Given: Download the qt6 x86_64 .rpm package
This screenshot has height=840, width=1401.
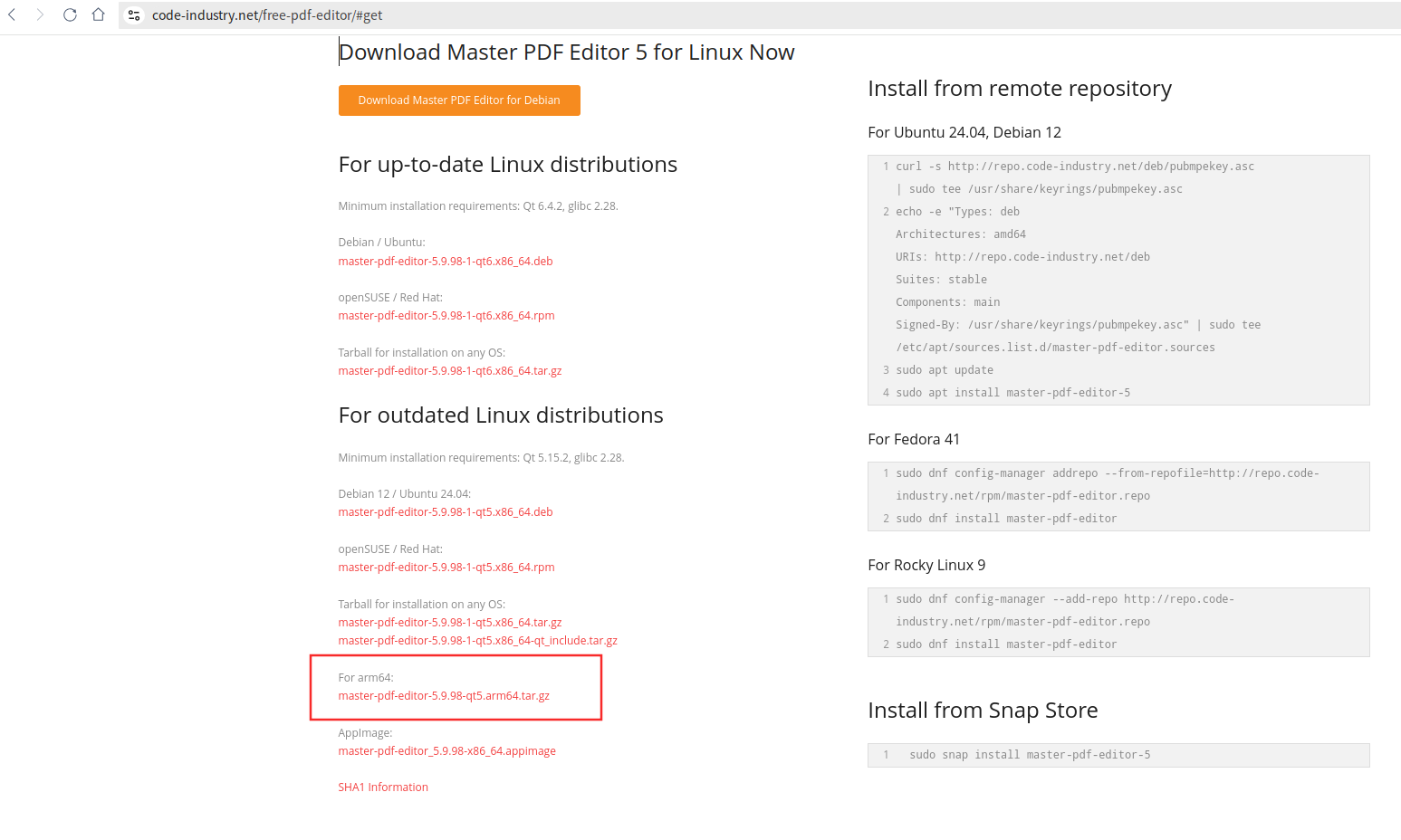Looking at the screenshot, I should click(x=446, y=316).
